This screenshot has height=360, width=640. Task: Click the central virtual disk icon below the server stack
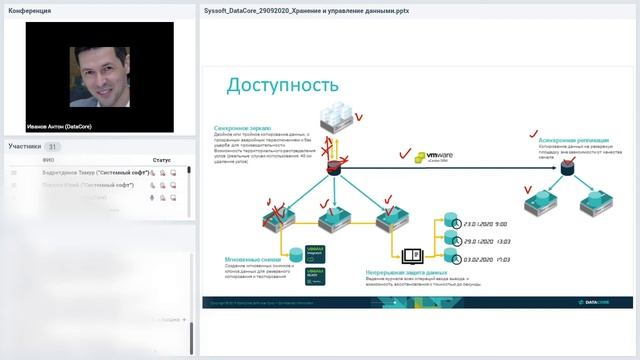tap(334, 168)
